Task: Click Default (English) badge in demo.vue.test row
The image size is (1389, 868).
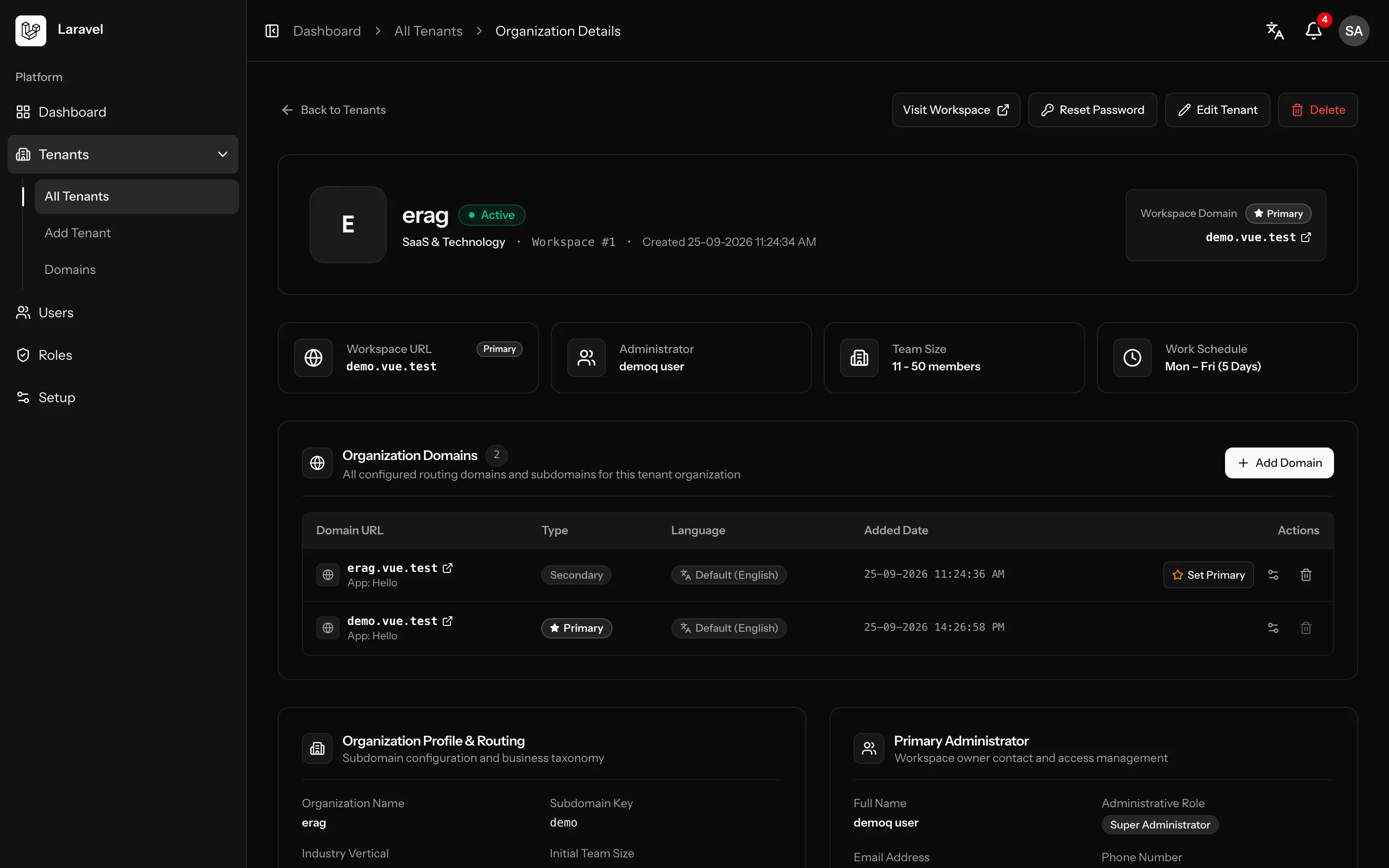Action: (729, 627)
